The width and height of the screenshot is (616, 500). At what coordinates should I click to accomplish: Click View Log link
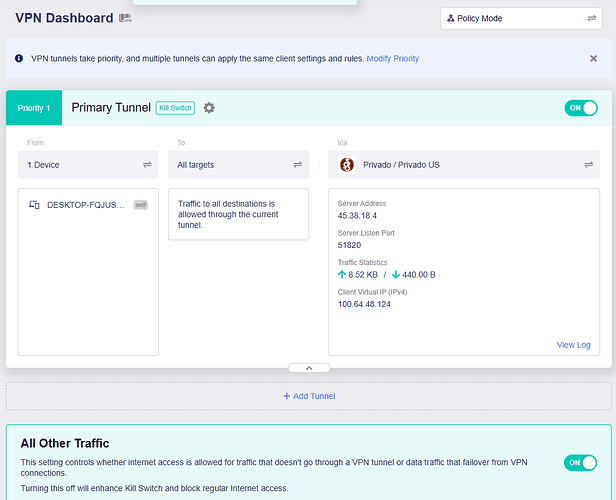[573, 345]
